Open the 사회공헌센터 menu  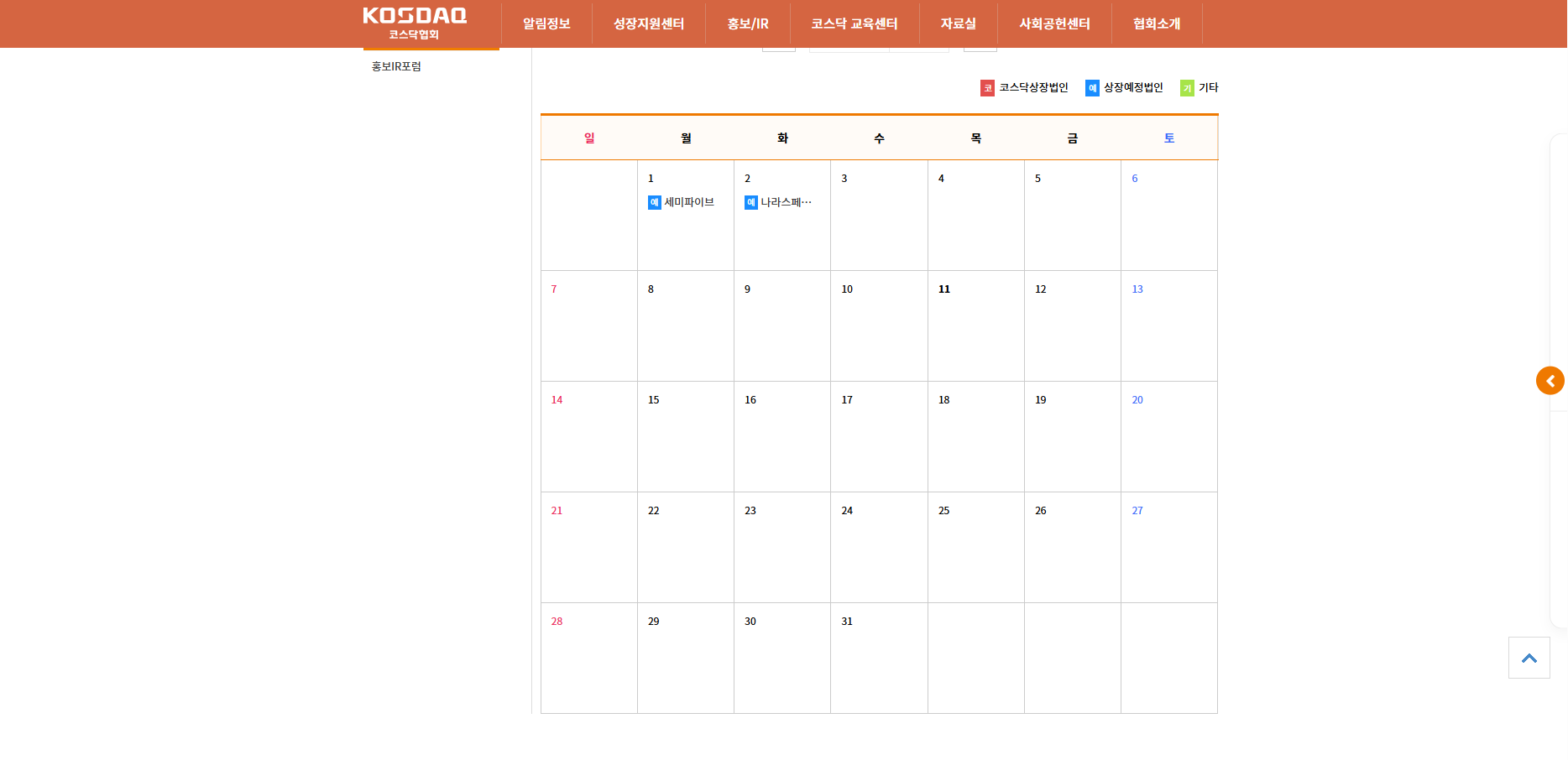pos(1054,23)
